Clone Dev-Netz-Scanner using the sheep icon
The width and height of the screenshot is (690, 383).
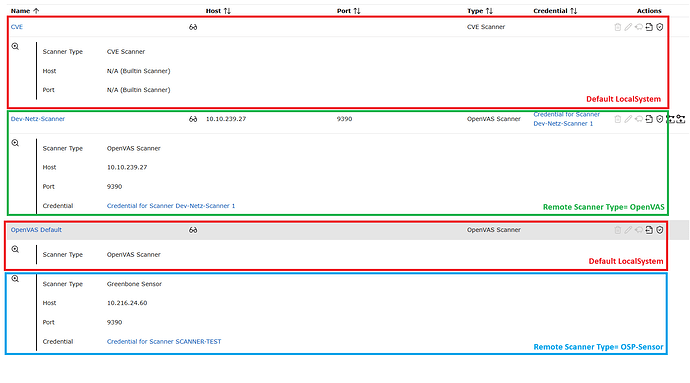639,119
